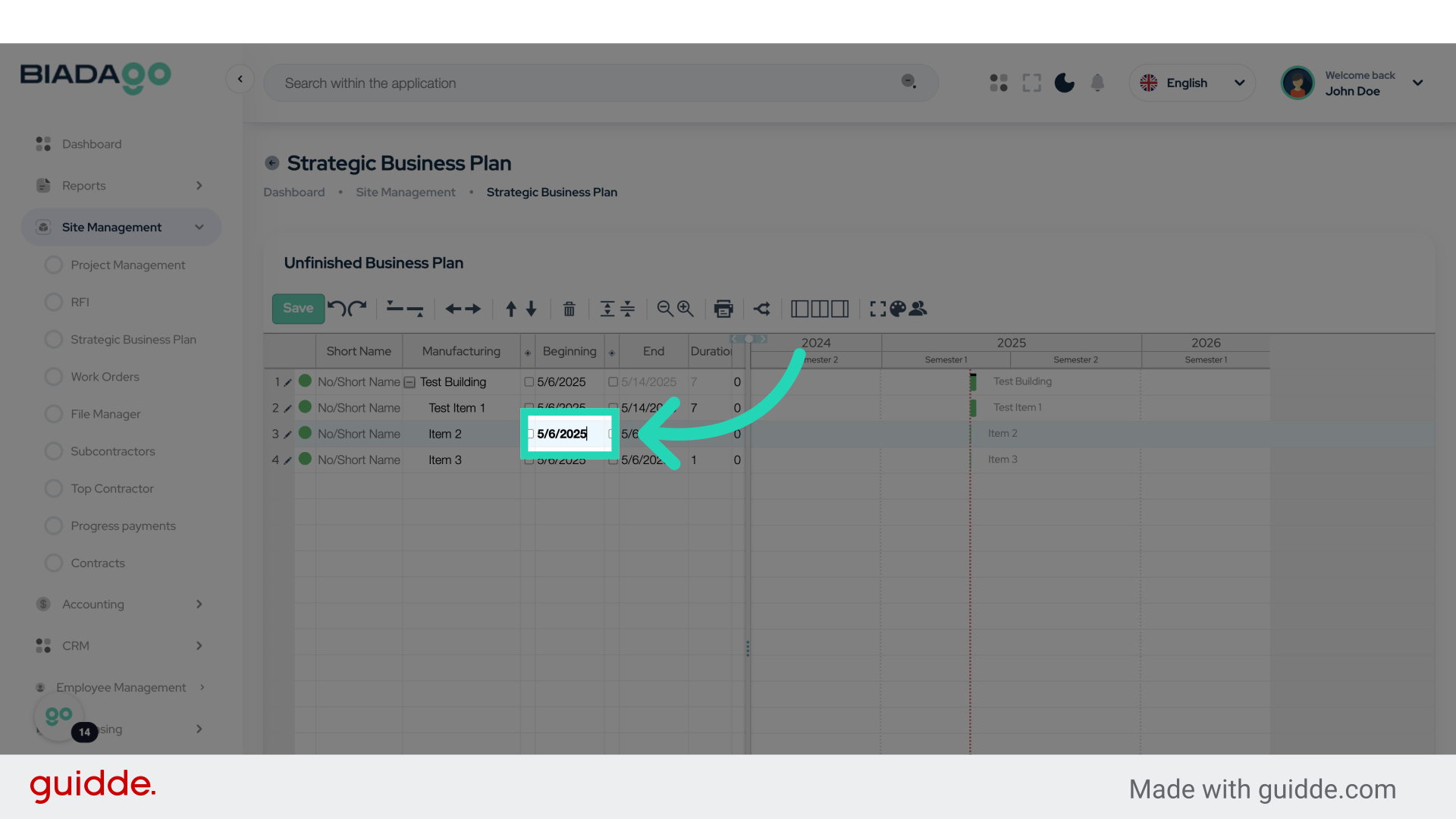1456x819 pixels.
Task: Click the green Save button
Action: [298, 309]
